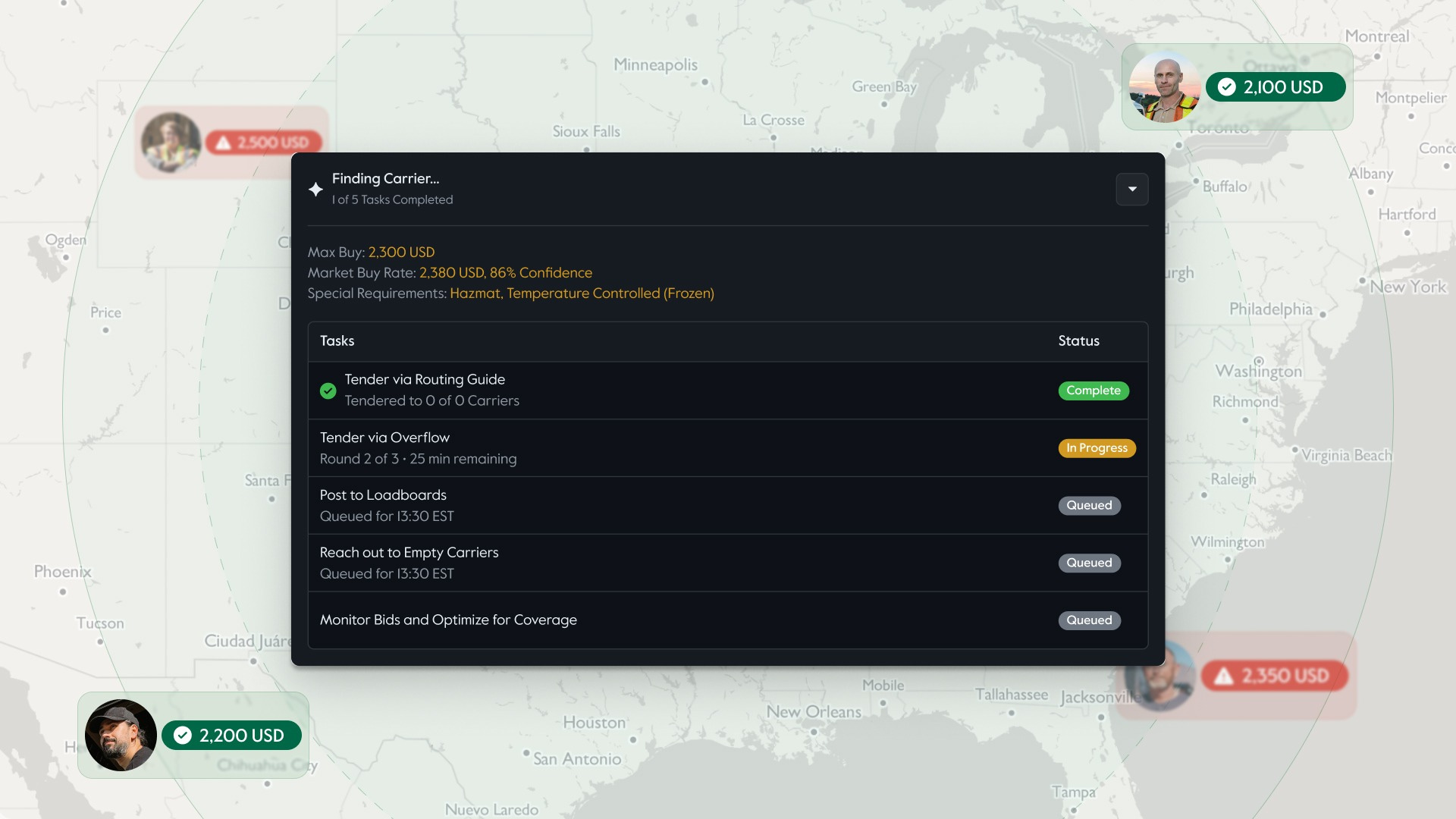The width and height of the screenshot is (1456, 819).
Task: Click the Complete status badge
Action: click(1093, 391)
